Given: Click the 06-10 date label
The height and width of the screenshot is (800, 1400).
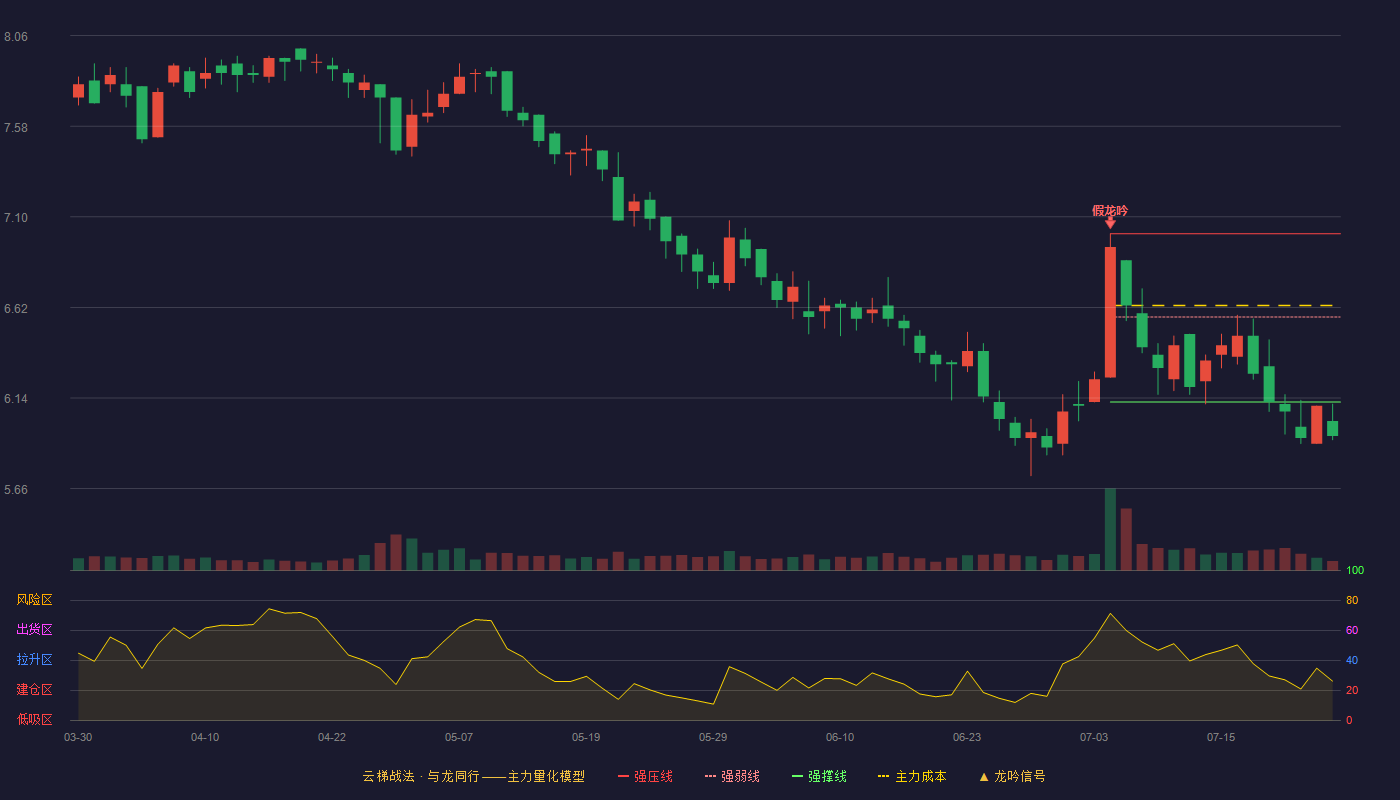Looking at the screenshot, I should coord(840,737).
